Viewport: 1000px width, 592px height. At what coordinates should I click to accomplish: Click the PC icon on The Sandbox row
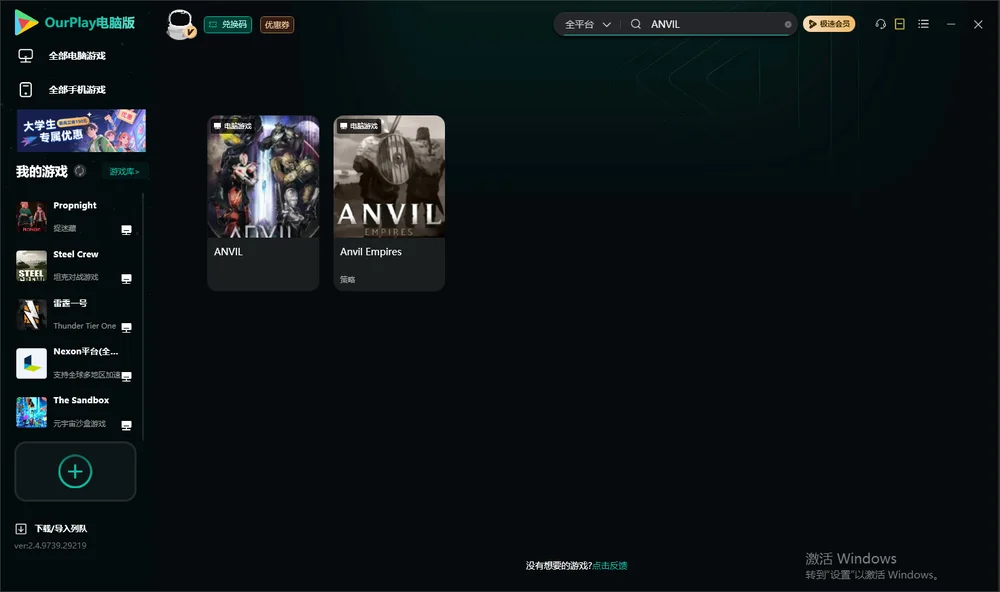tap(126, 426)
